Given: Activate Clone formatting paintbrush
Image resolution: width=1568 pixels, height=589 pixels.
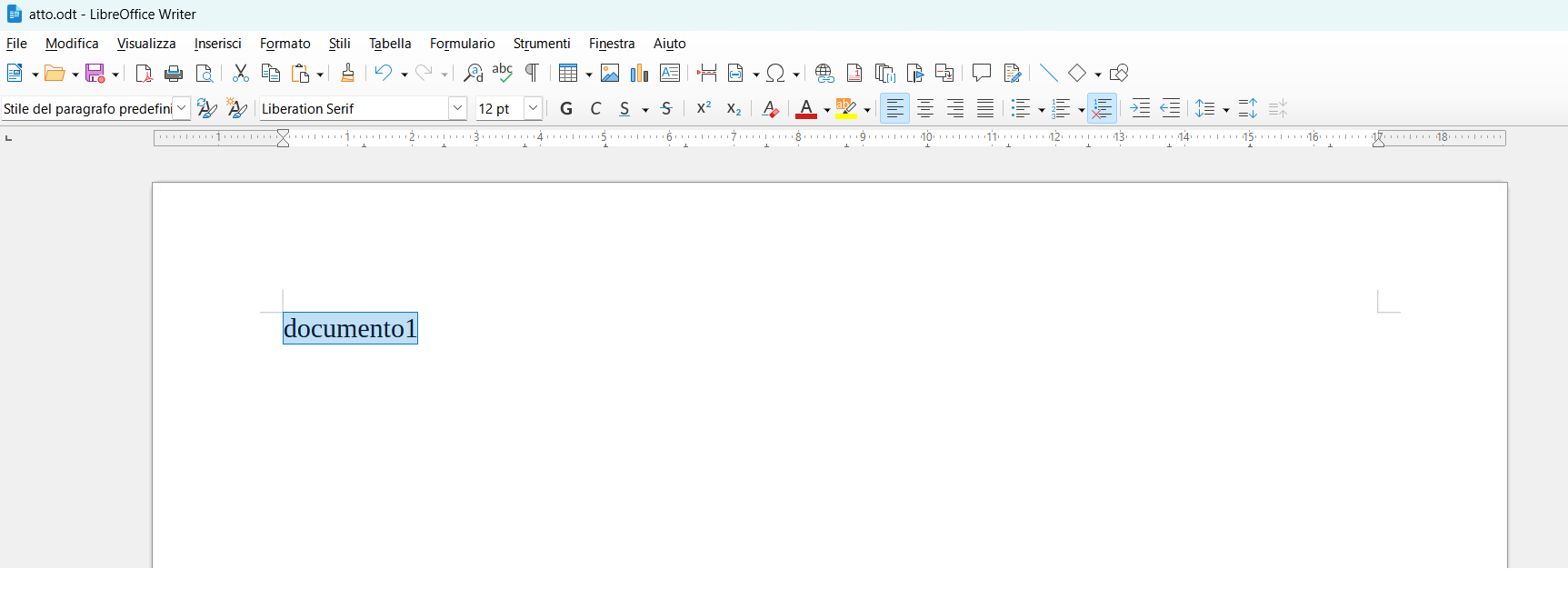Looking at the screenshot, I should point(347,73).
